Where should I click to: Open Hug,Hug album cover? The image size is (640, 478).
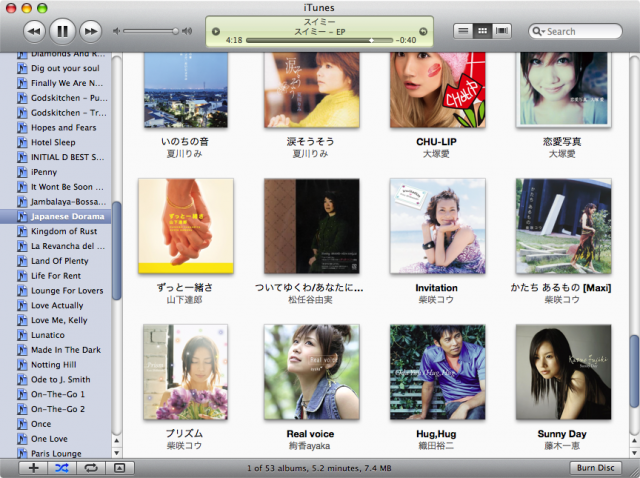tap(438, 372)
